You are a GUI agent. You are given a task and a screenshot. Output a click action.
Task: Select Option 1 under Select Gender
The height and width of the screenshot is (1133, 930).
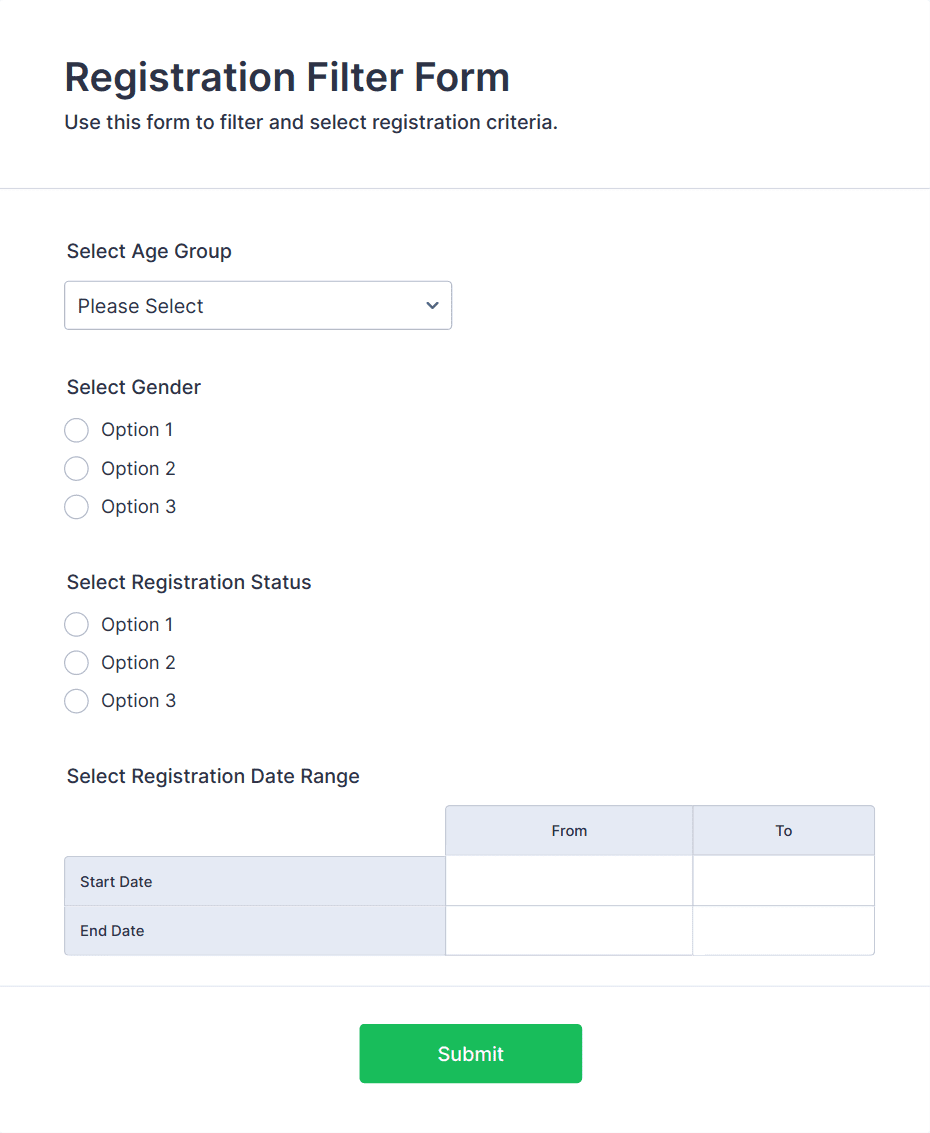tap(77, 430)
